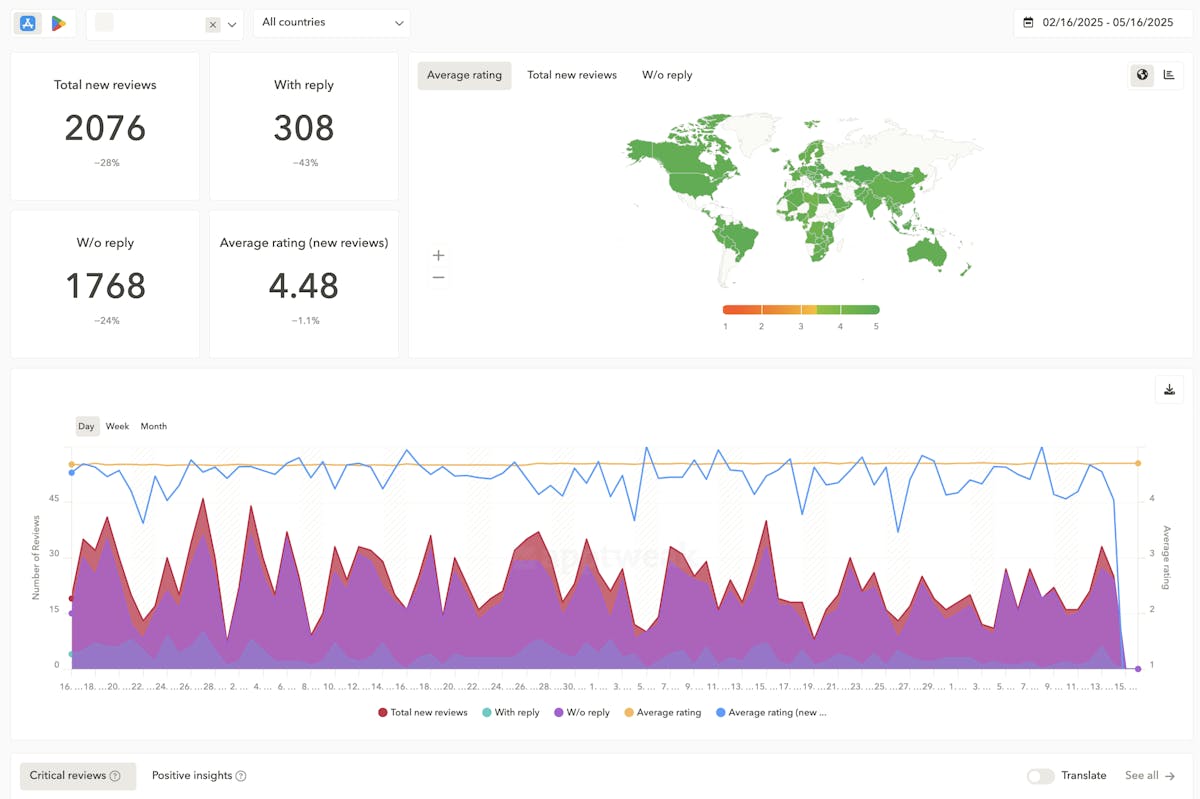Image resolution: width=1200 pixels, height=799 pixels.
Task: Zoom in on the map
Action: pos(438,256)
